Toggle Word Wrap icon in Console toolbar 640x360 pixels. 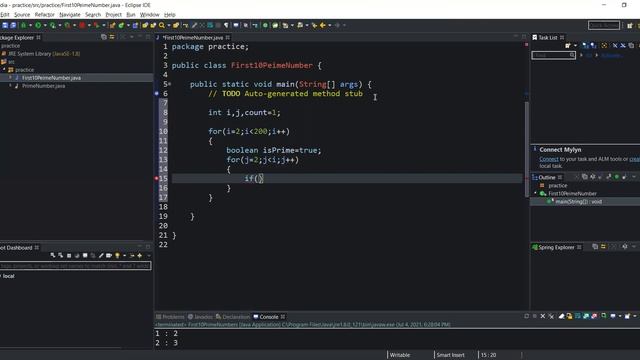(578, 316)
